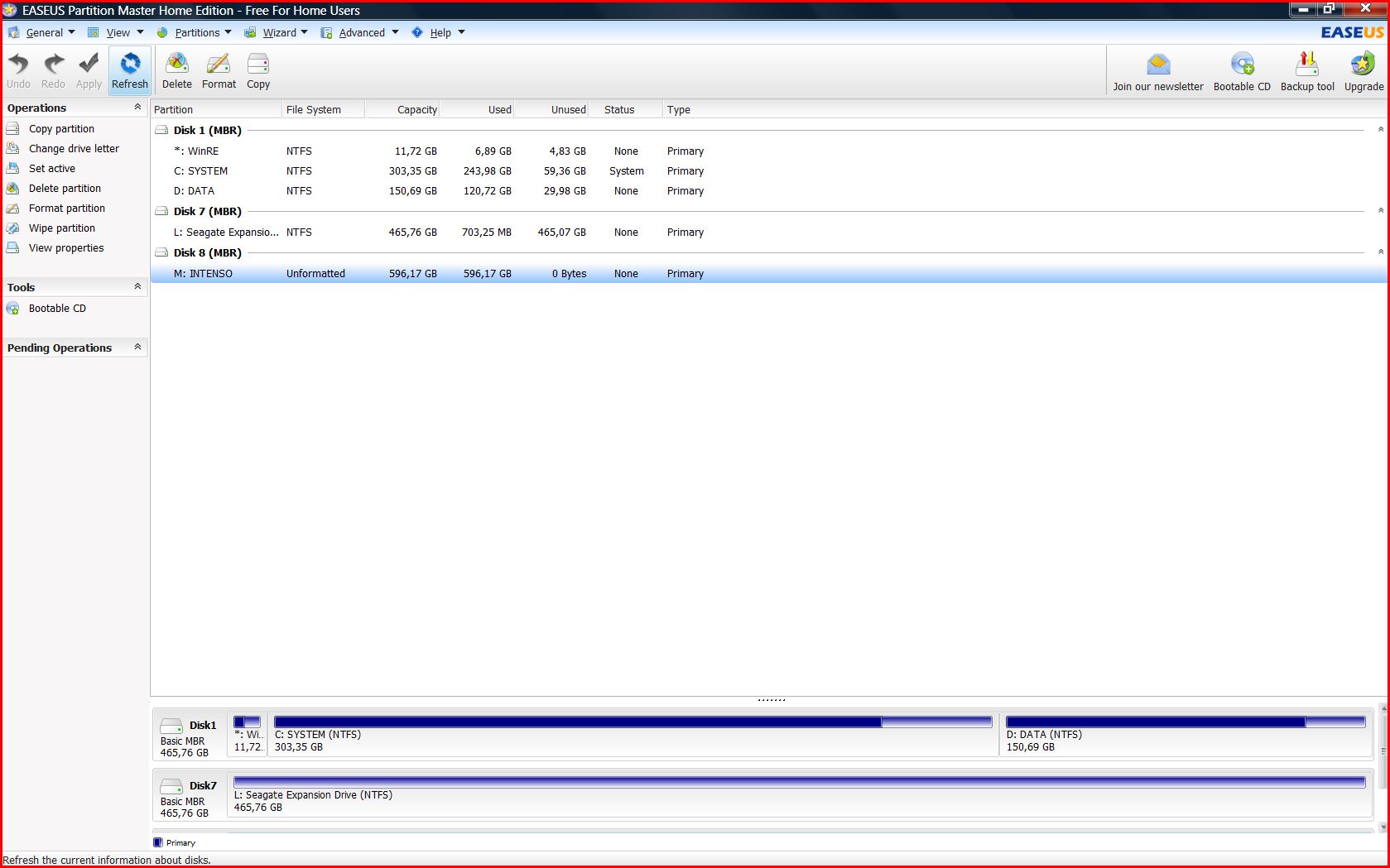Click the disk map scroll down arrow

1383,827
